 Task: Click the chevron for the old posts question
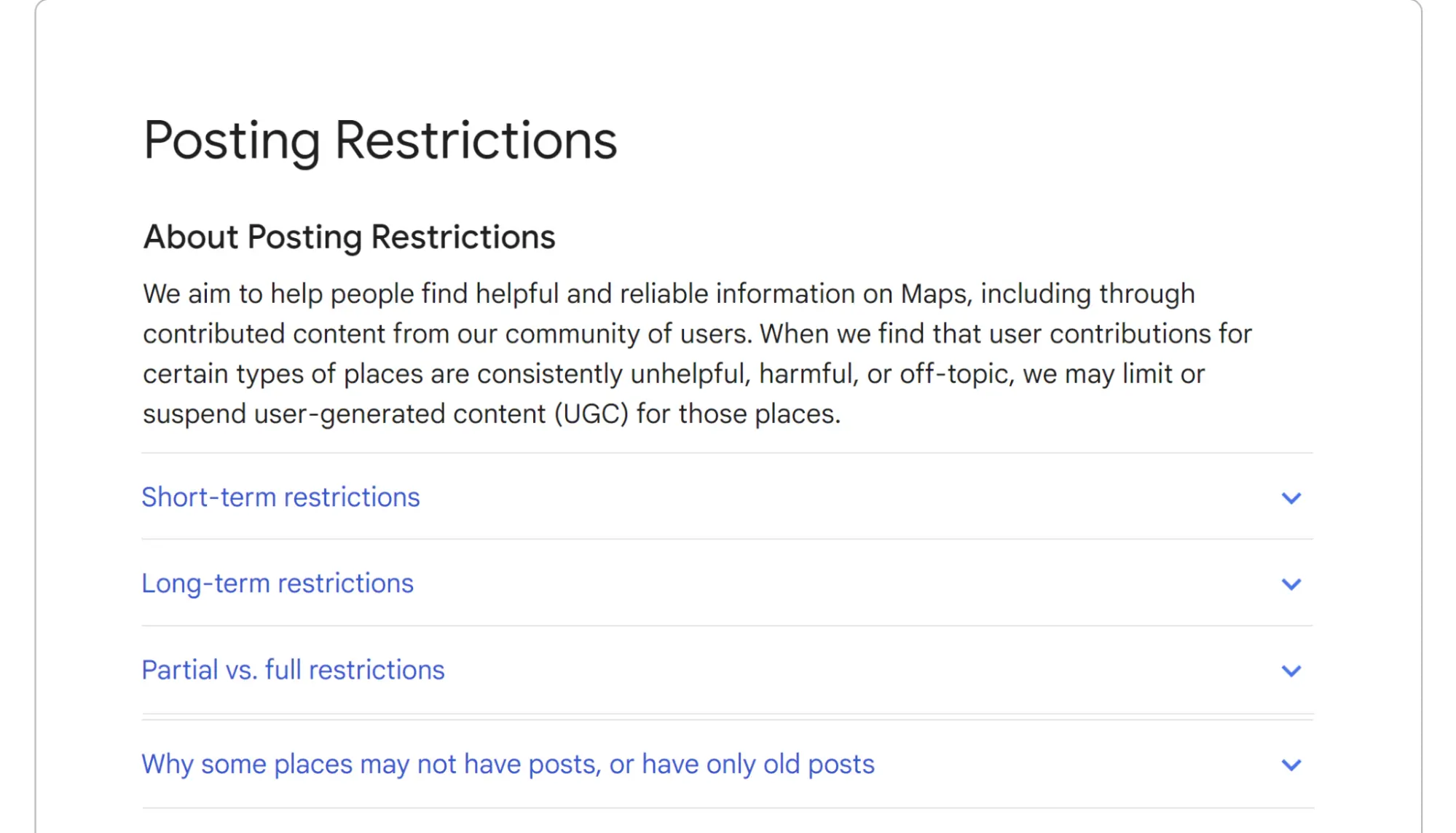click(1291, 765)
